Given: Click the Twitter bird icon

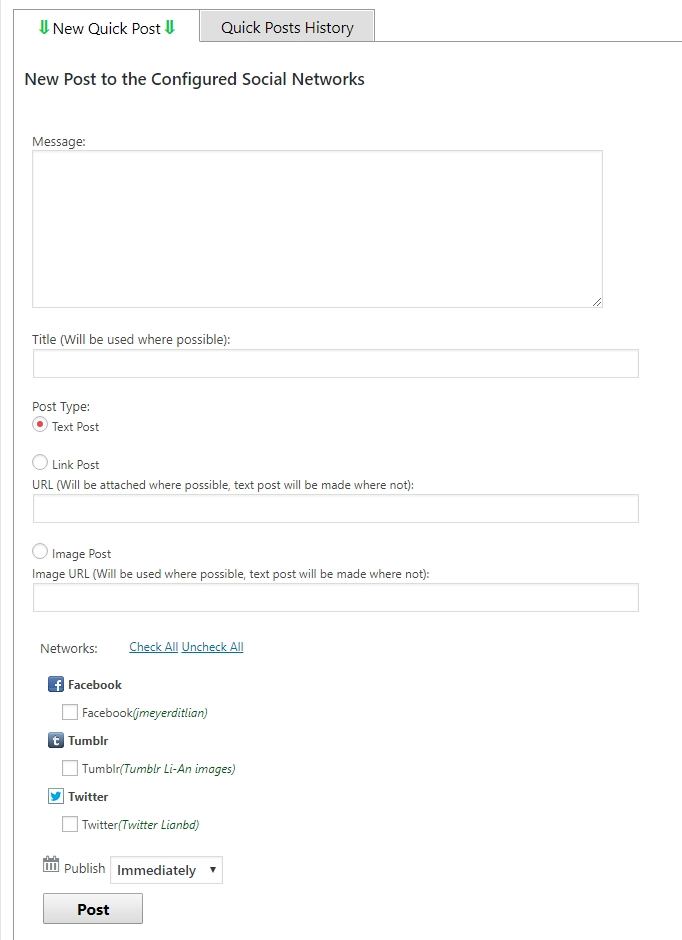Looking at the screenshot, I should tap(56, 796).
